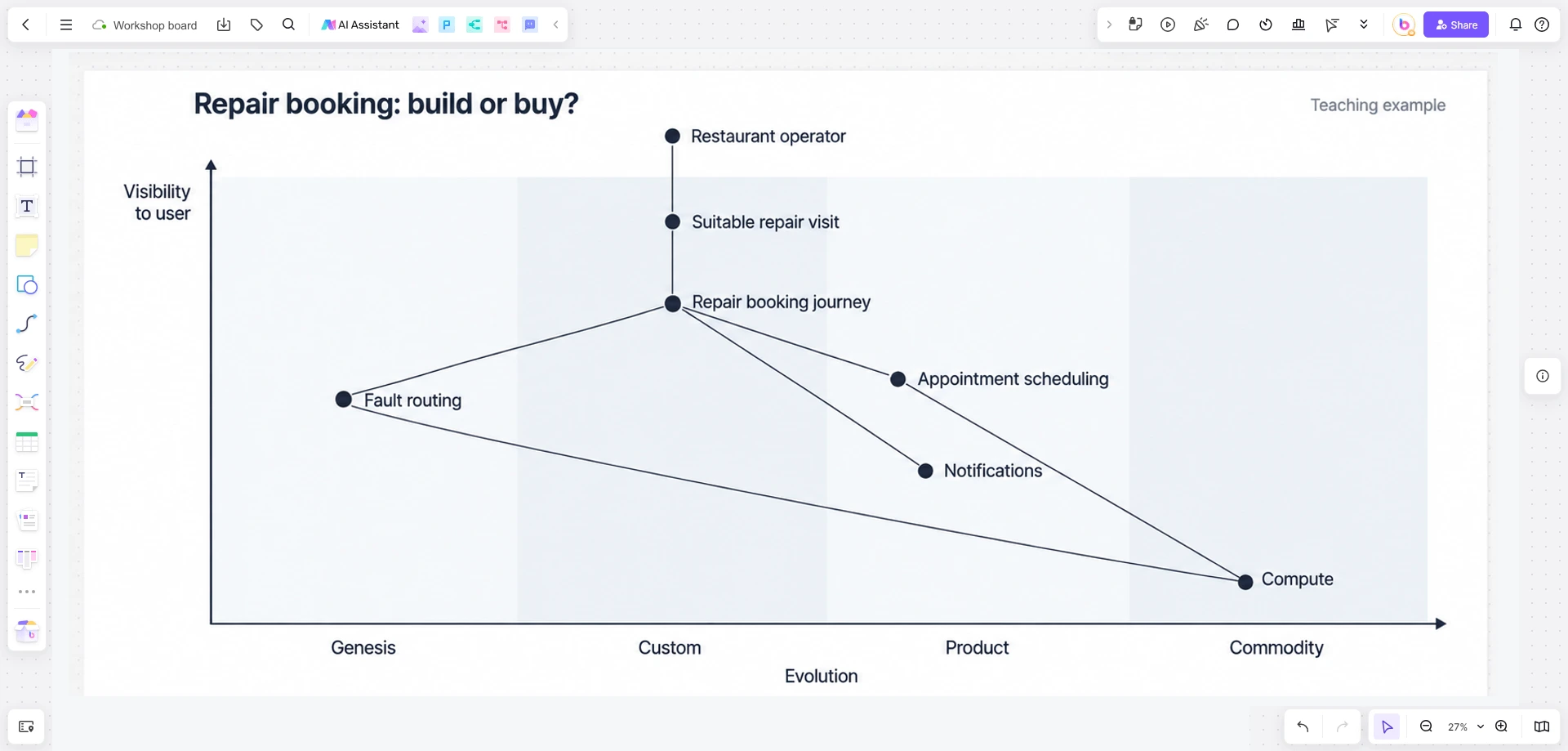Open the comments bubble icon
Screen dimensions: 1568x751
point(1233,25)
